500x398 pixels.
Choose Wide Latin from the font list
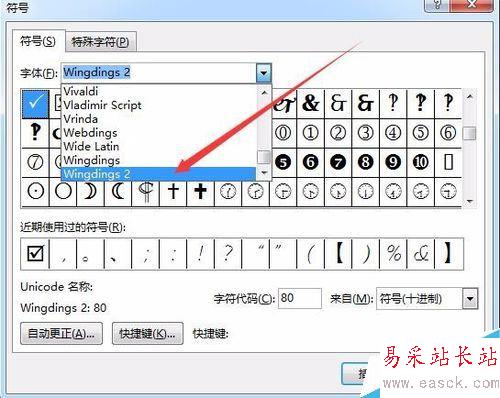click(x=159, y=146)
